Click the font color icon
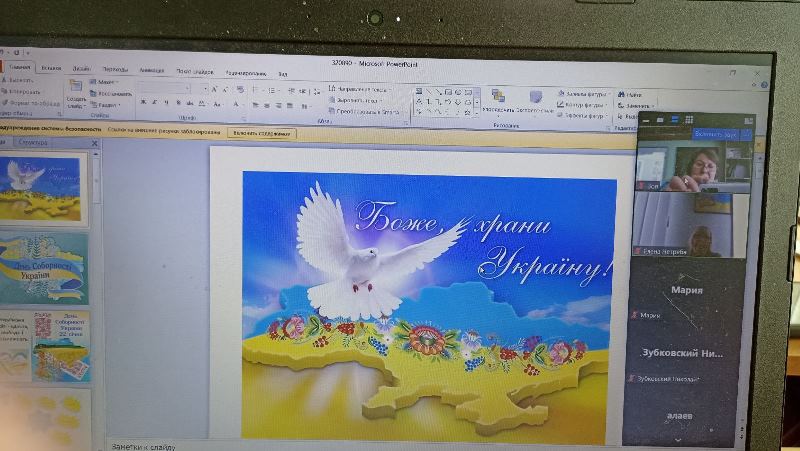 click(236, 105)
